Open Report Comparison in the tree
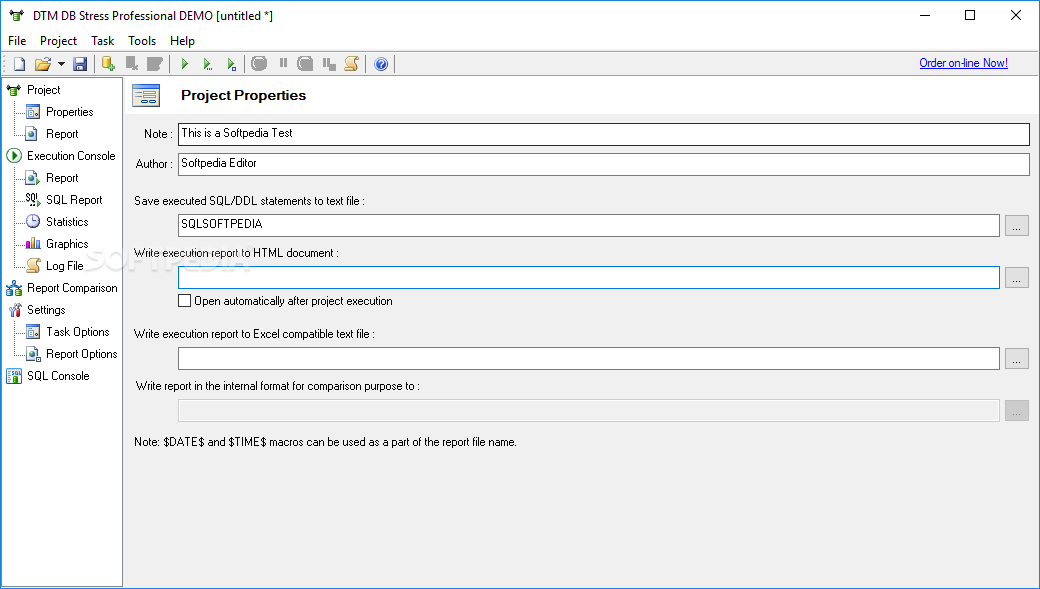The height and width of the screenshot is (589, 1040). point(72,287)
